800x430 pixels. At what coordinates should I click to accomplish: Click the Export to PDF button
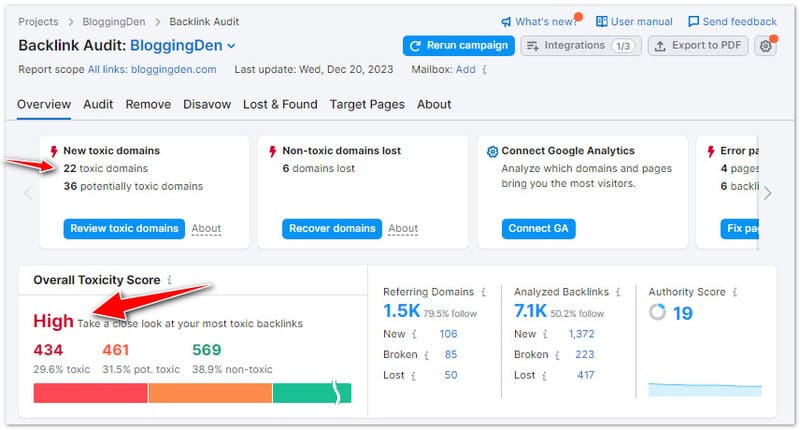pos(698,46)
